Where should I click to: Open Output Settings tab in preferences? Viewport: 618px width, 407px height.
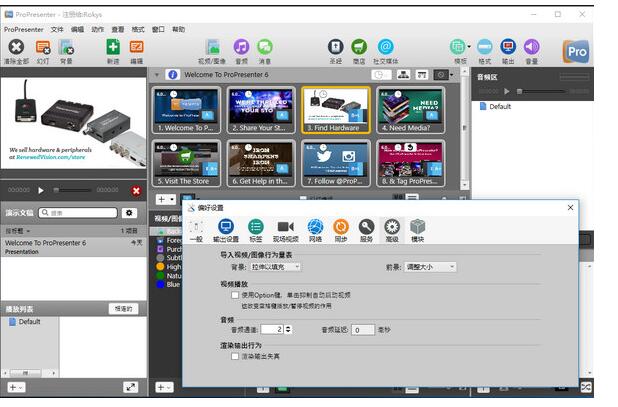pos(226,230)
